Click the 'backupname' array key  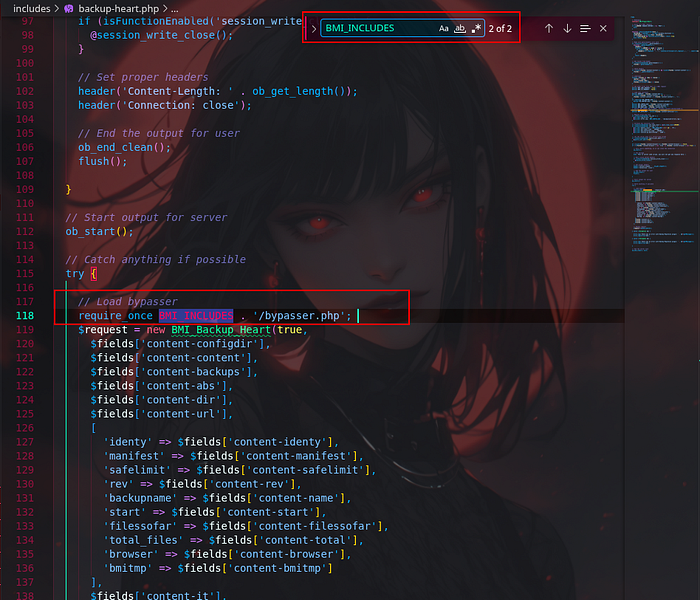[x=140, y=498]
